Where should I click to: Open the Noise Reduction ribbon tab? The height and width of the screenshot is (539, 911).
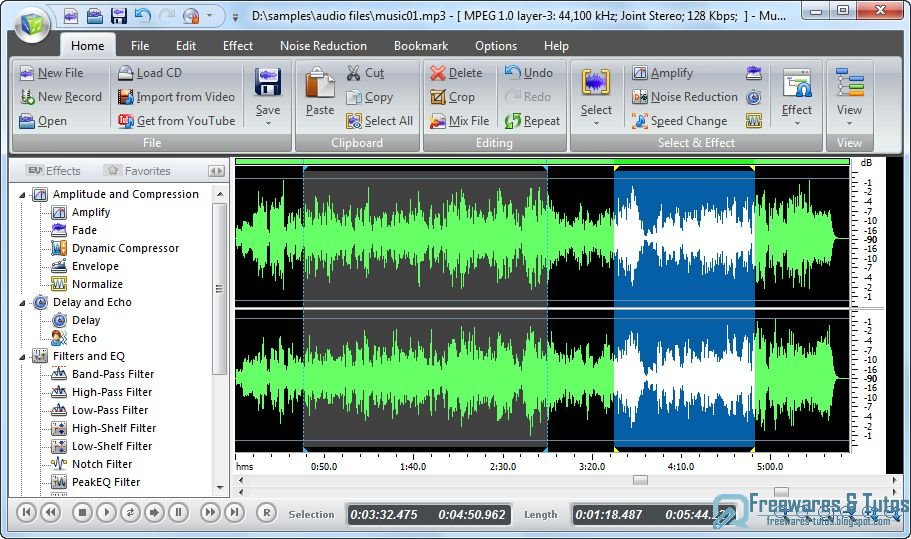pos(323,46)
